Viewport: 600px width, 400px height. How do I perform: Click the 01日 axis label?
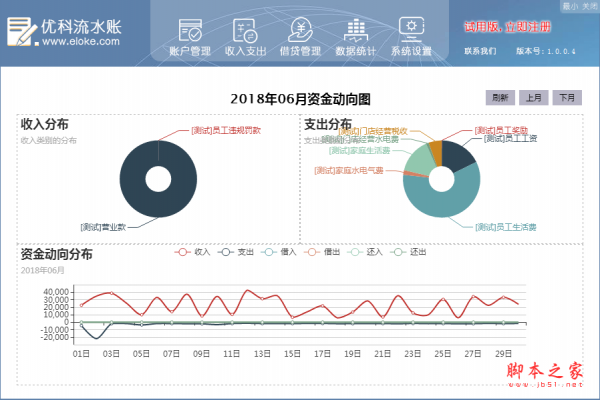tap(81, 354)
